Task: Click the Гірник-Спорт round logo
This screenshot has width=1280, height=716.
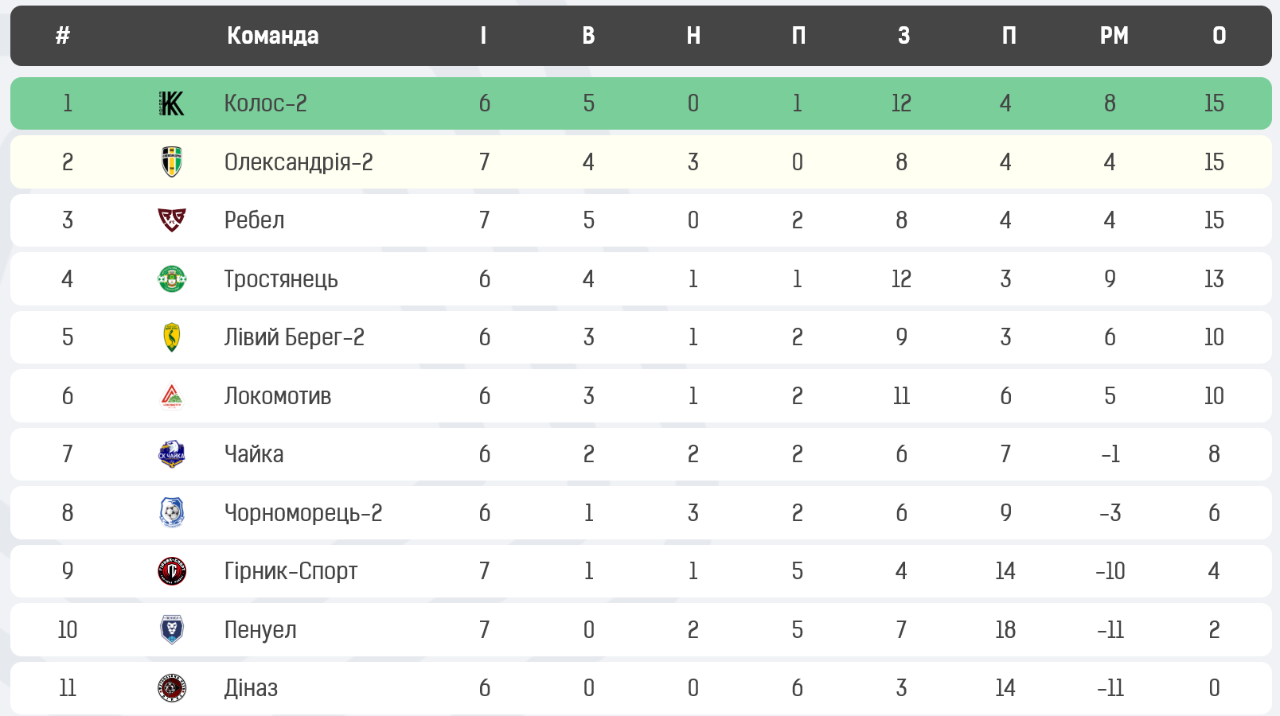Action: tap(172, 571)
